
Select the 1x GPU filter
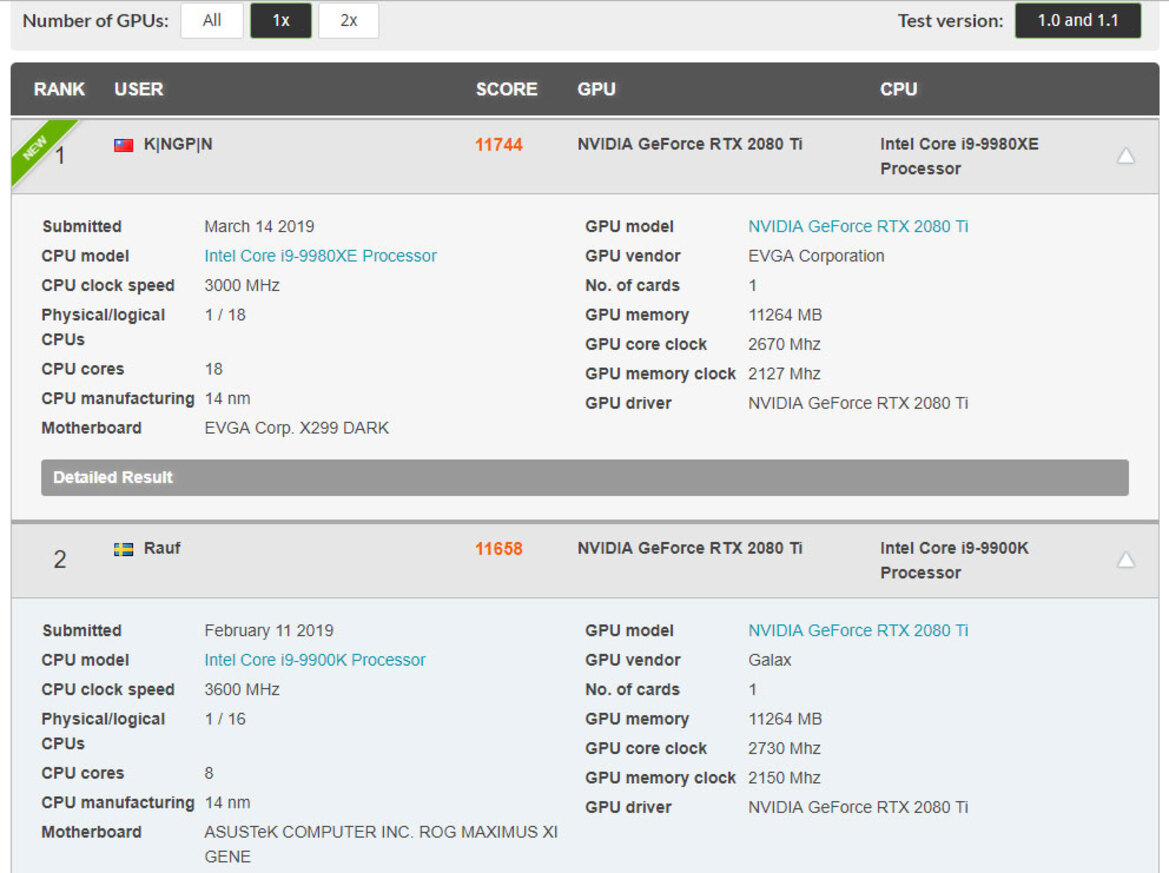[x=281, y=21]
